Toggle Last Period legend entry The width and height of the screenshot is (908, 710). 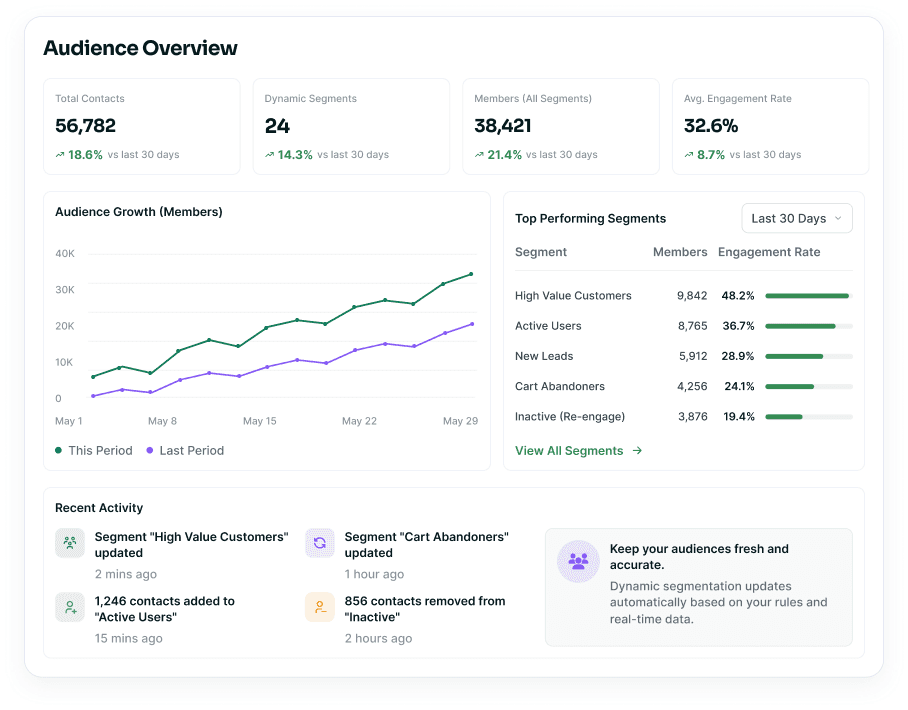[185, 451]
